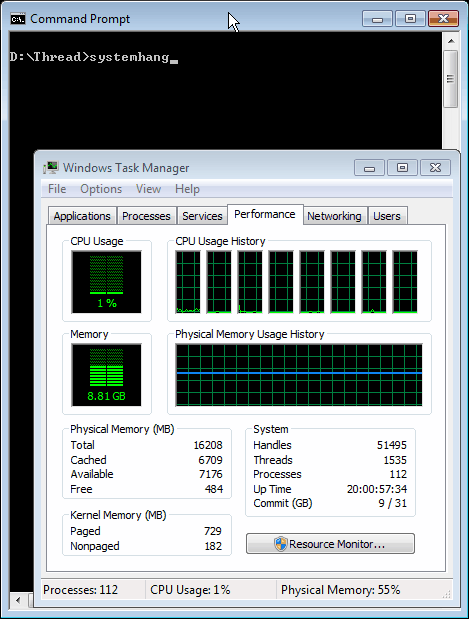Open the View menu
The width and height of the screenshot is (469, 619).
coord(148,189)
